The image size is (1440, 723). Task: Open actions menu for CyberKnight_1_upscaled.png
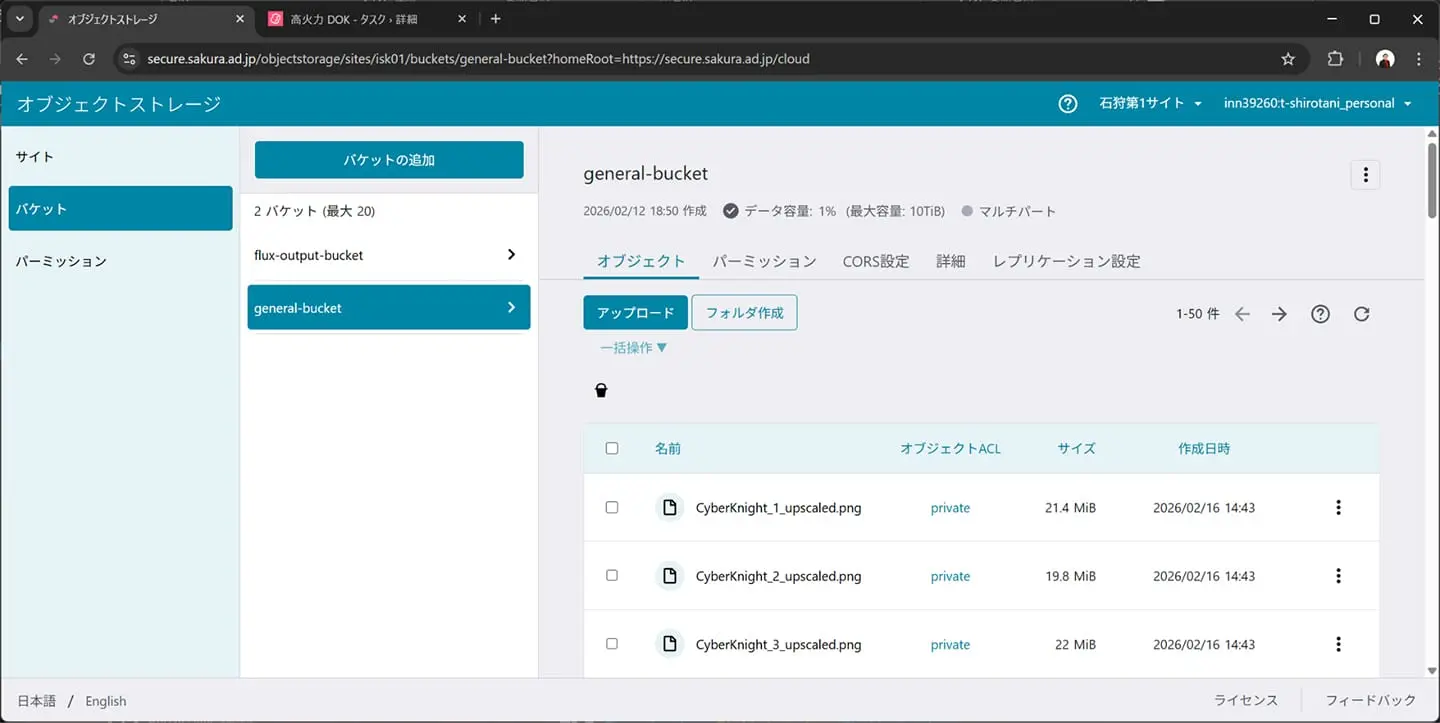click(1338, 508)
